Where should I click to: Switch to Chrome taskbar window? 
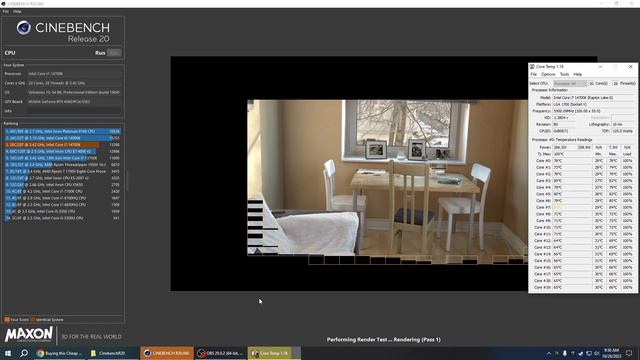59,353
